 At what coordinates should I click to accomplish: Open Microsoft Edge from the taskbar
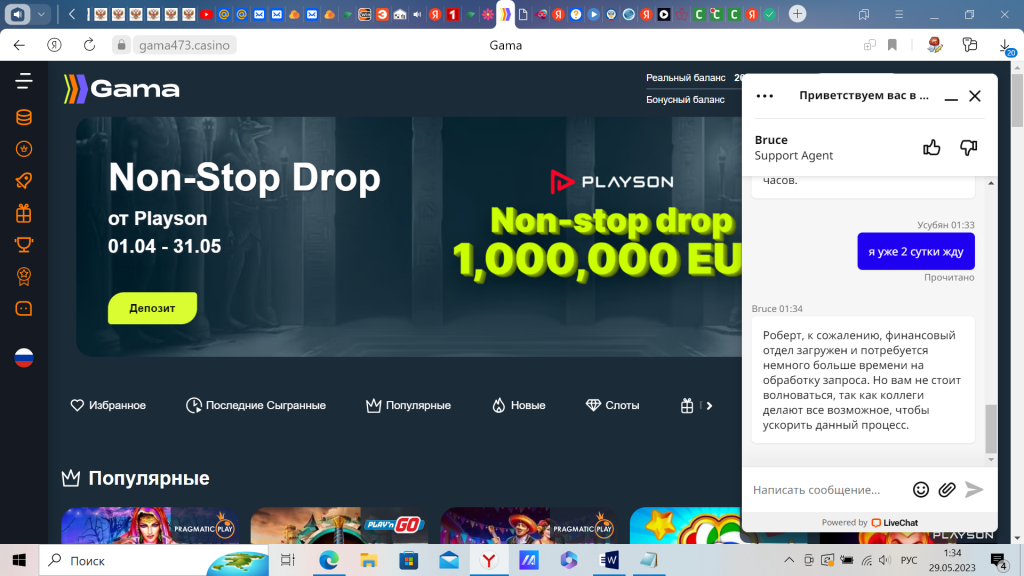pyautogui.click(x=328, y=560)
